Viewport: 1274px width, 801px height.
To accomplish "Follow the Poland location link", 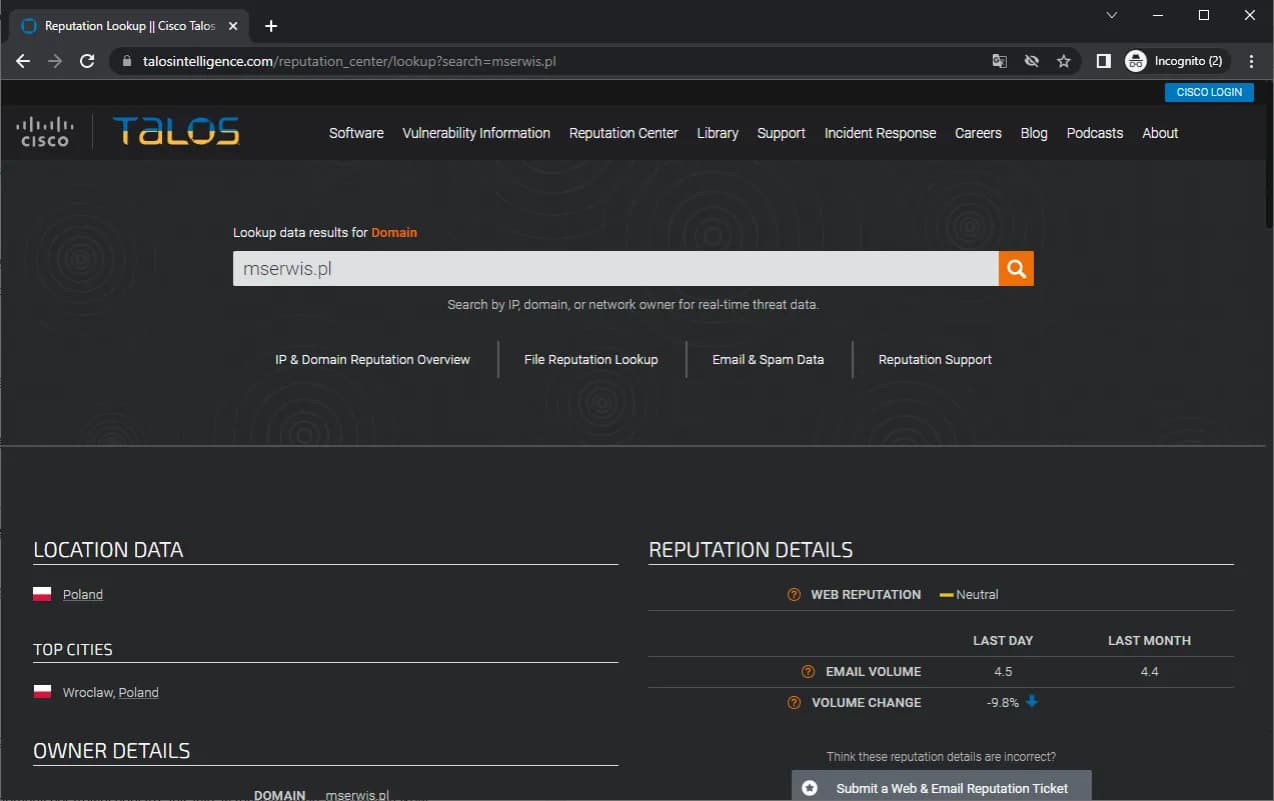I will click(x=83, y=594).
